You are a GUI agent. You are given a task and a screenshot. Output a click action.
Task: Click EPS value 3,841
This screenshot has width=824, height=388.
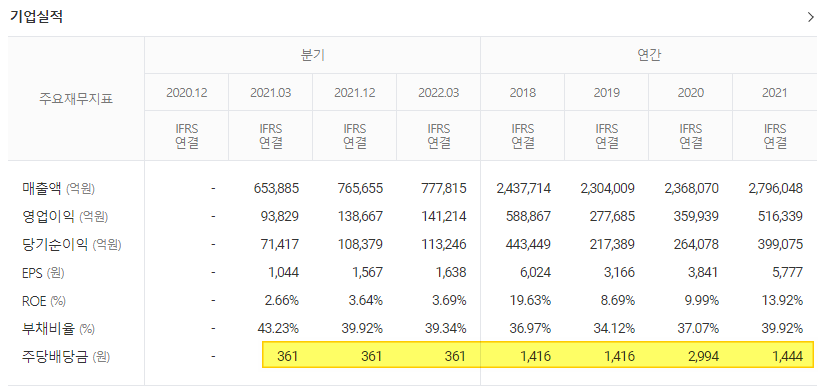pos(703,273)
